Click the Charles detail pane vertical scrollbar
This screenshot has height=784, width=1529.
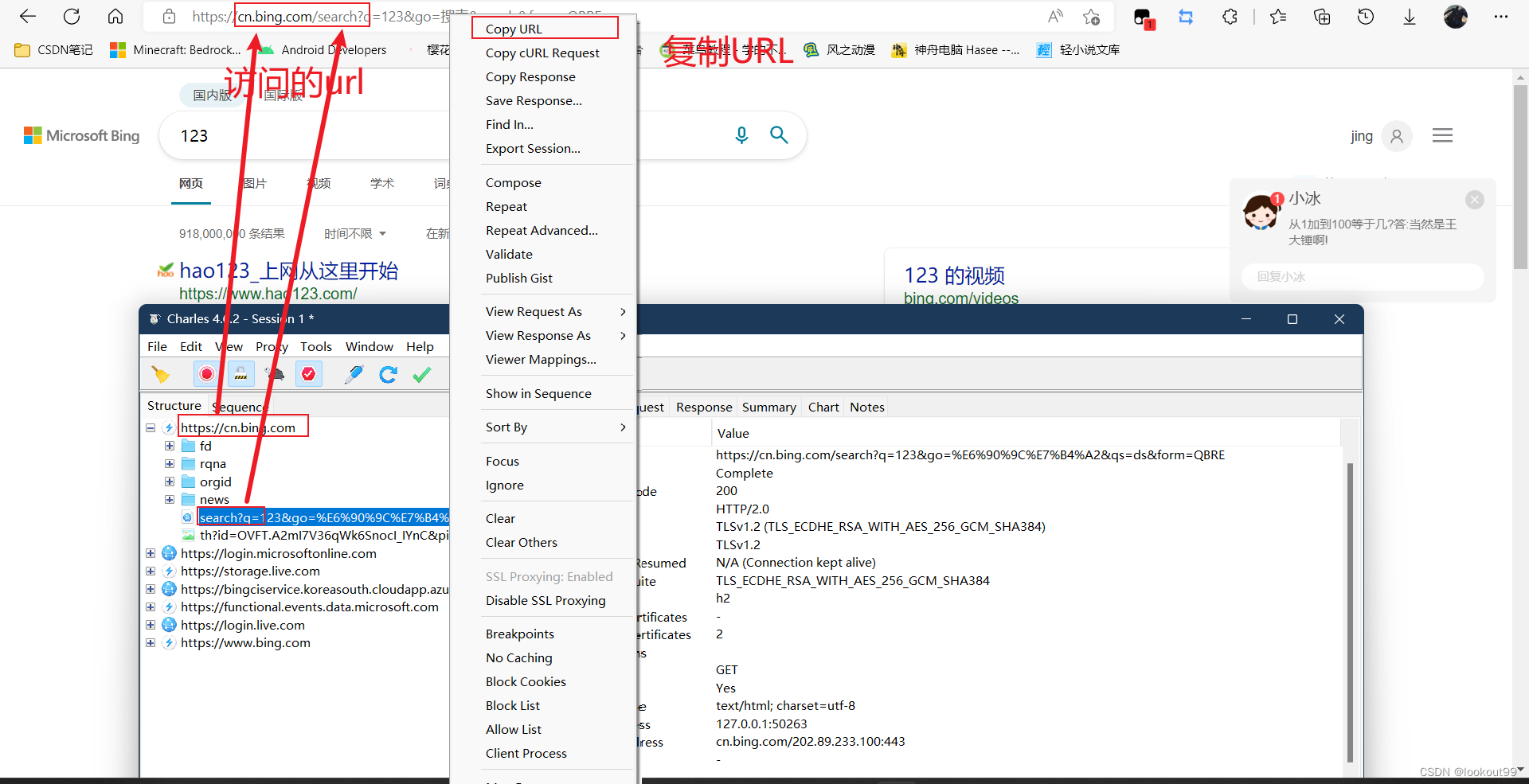point(1350,611)
